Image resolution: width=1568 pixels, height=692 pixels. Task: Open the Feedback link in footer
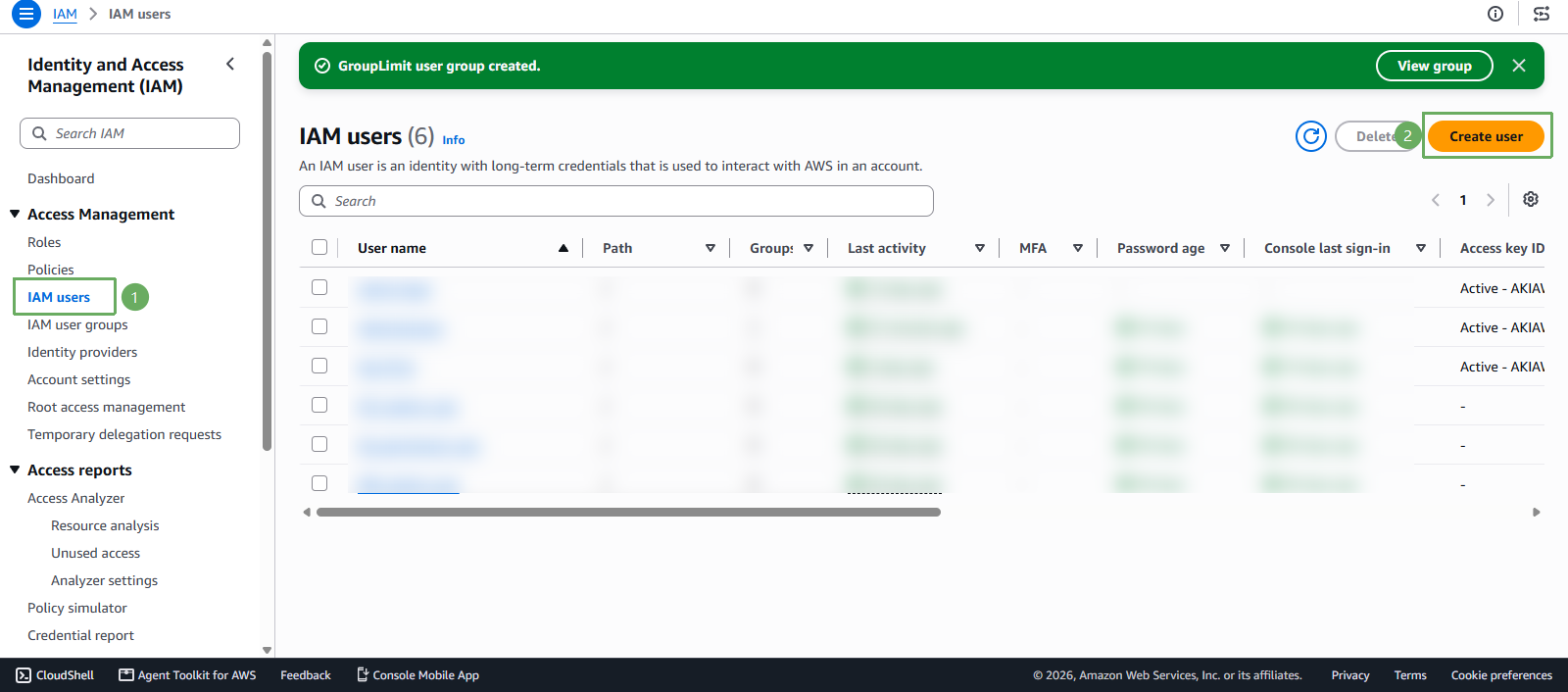[306, 675]
